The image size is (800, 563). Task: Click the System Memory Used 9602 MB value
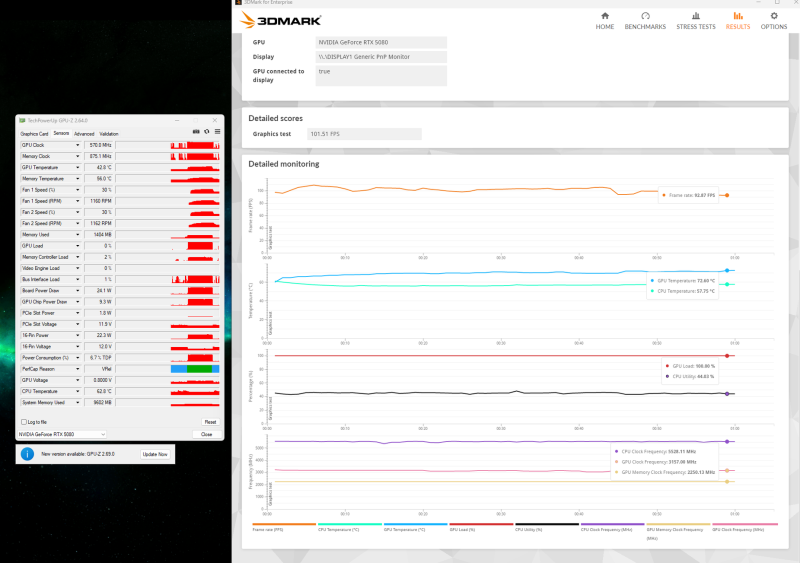coord(99,403)
